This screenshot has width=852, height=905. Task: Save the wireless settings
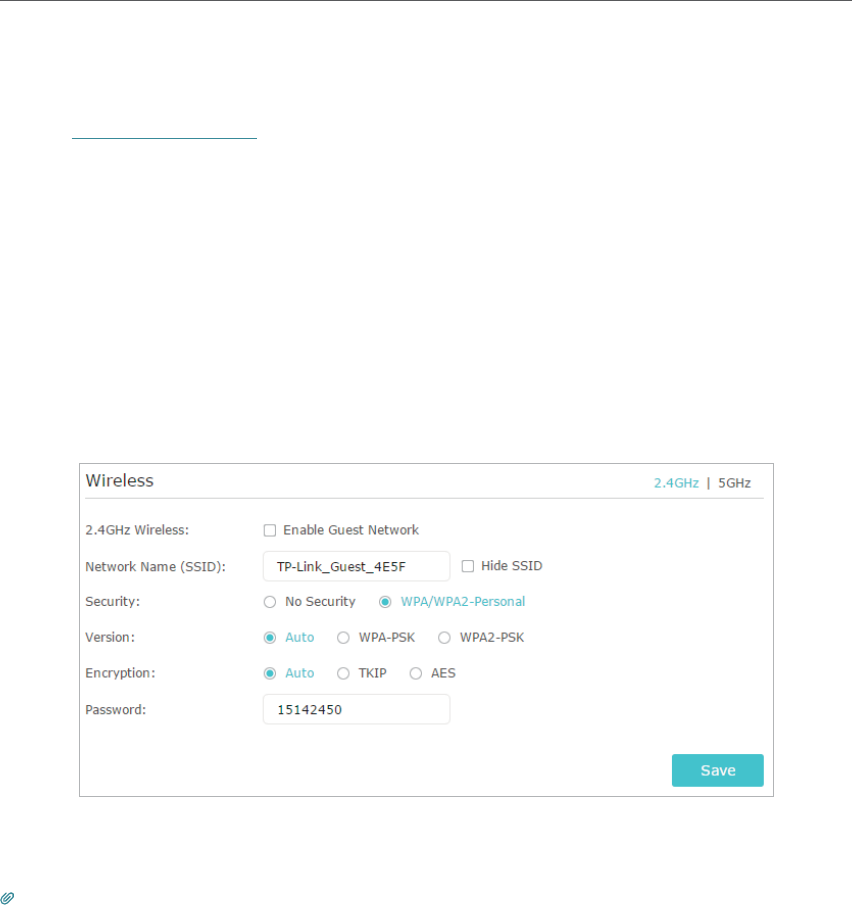(718, 770)
